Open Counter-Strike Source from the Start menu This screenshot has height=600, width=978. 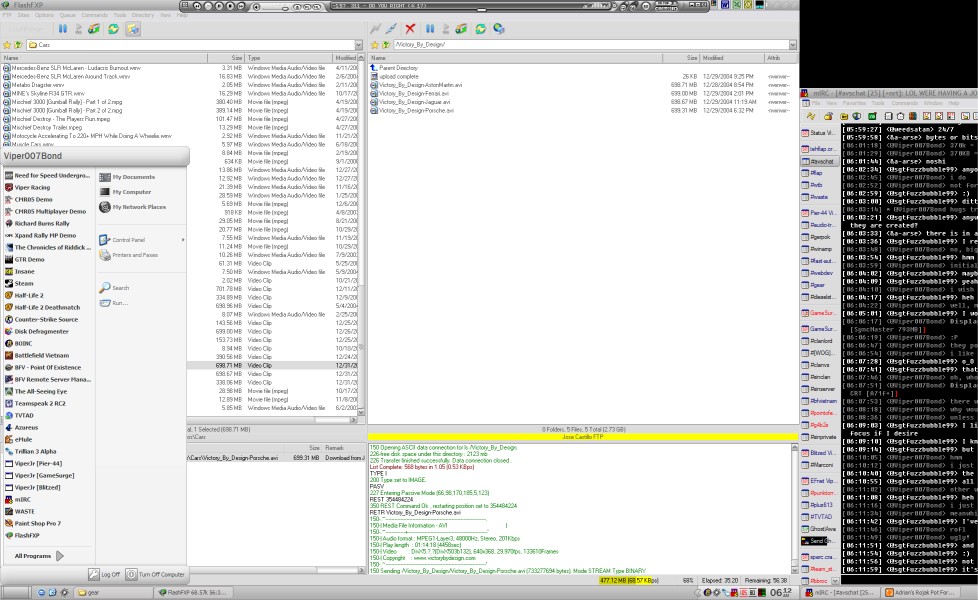(x=45, y=319)
